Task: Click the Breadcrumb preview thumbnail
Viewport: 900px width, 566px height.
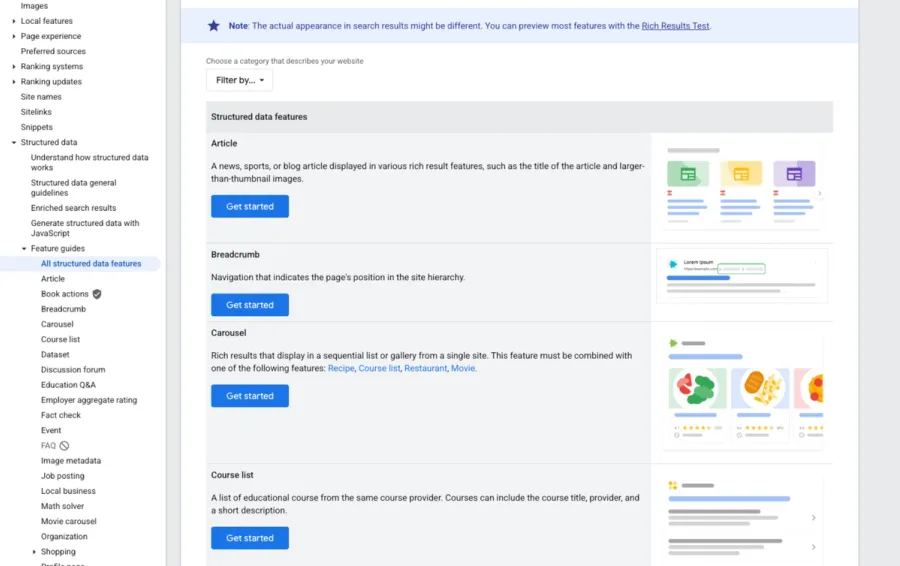Action: 742,276
